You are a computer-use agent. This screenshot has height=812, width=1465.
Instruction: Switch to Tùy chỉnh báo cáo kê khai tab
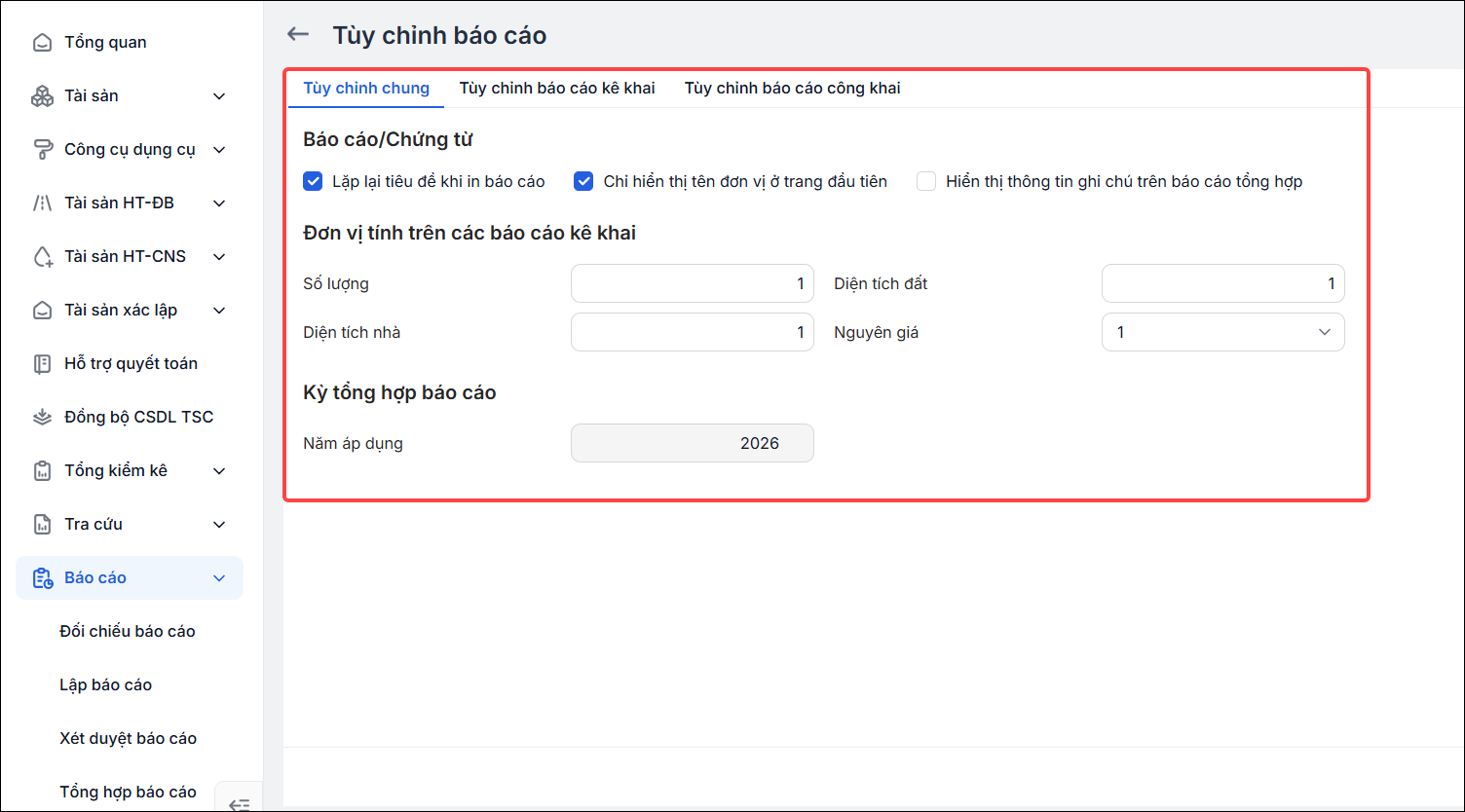[x=557, y=88]
